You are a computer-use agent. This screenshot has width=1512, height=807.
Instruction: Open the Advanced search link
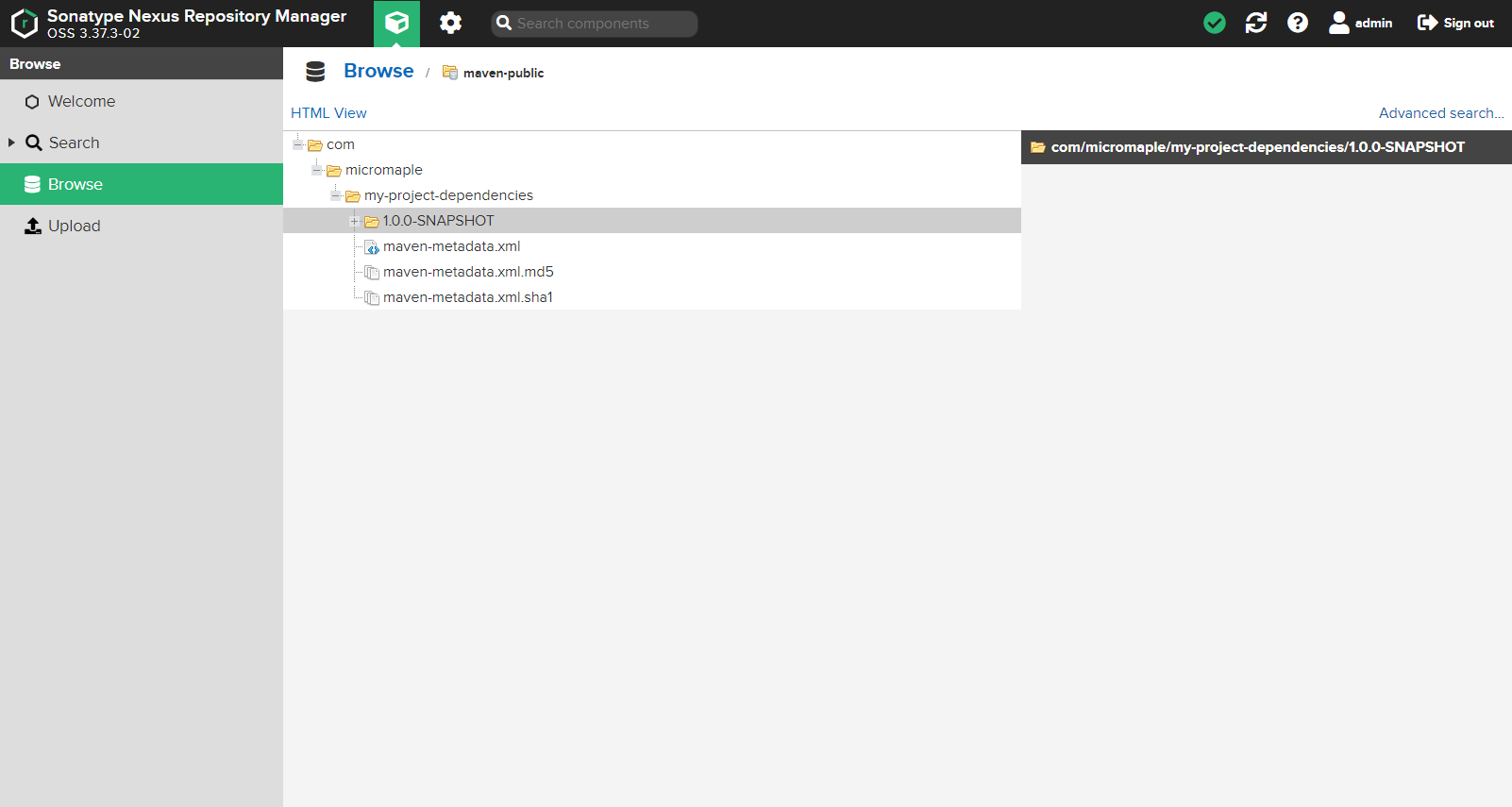pyautogui.click(x=1441, y=113)
